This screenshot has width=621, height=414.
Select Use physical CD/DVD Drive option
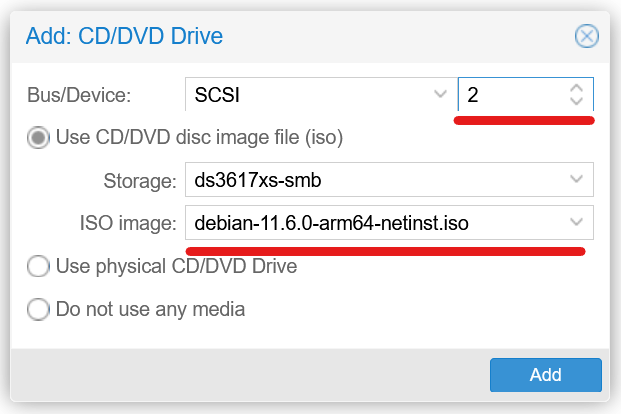tap(38, 266)
